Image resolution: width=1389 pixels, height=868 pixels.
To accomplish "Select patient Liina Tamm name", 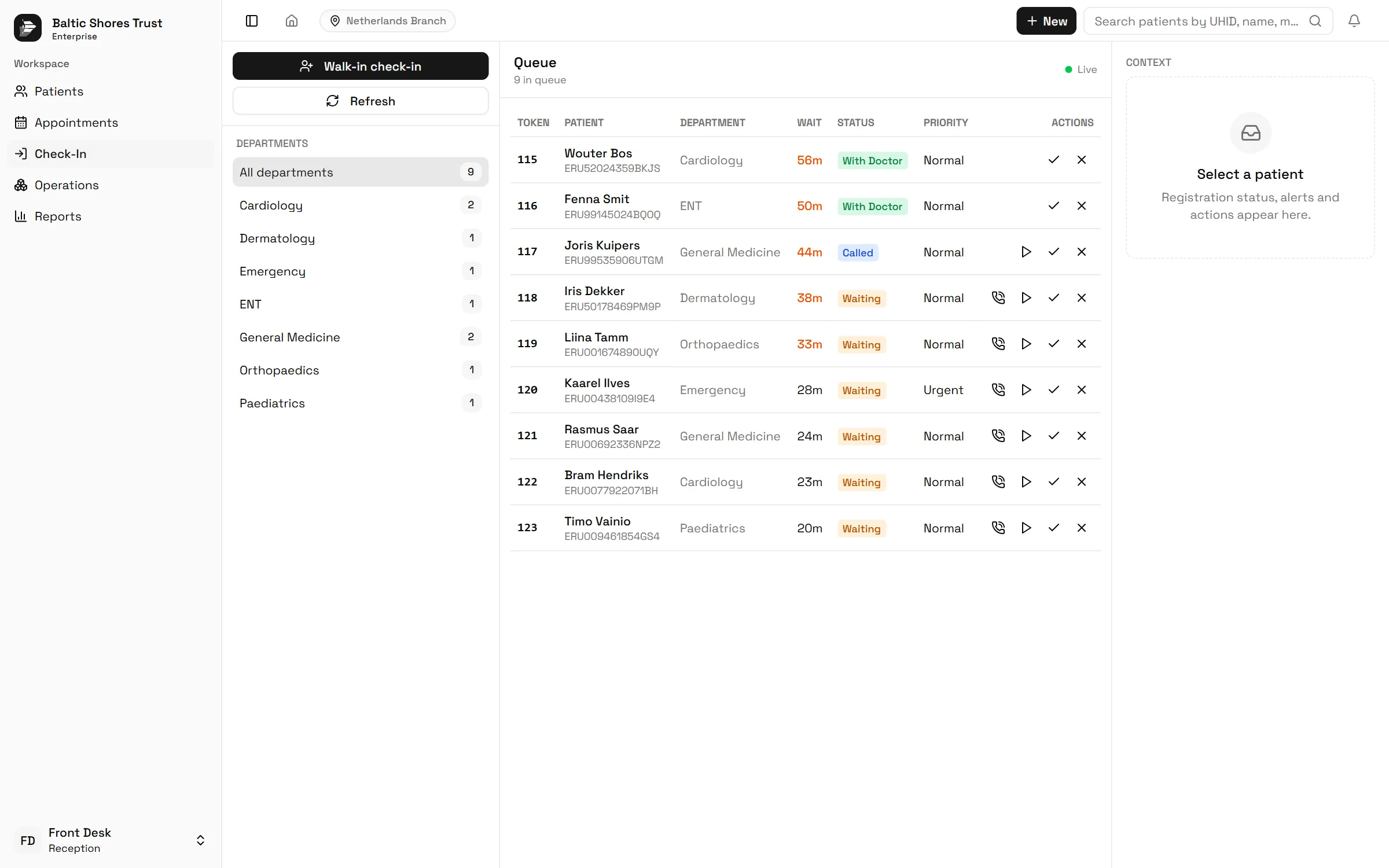I will (x=596, y=337).
